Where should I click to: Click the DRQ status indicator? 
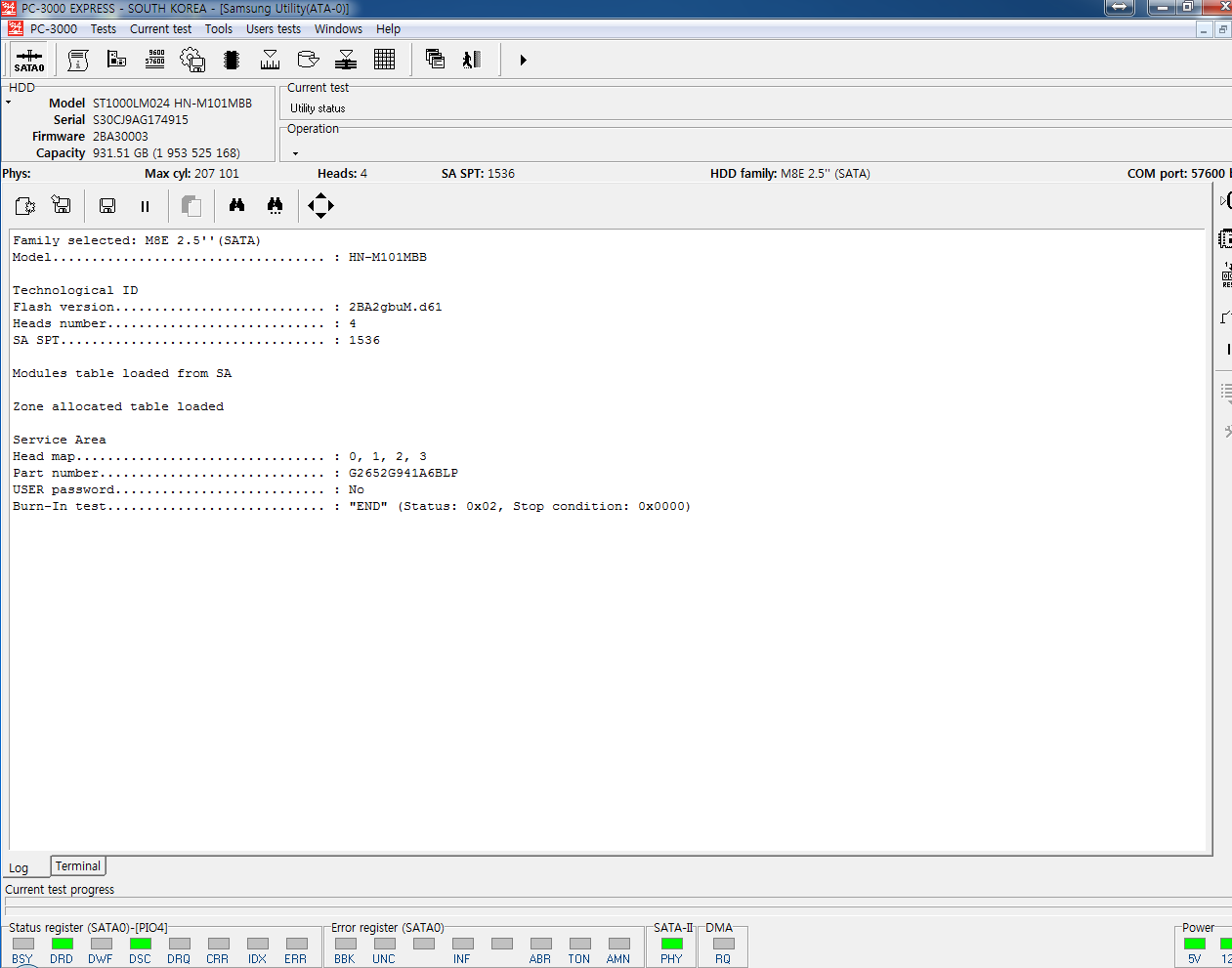(x=179, y=944)
